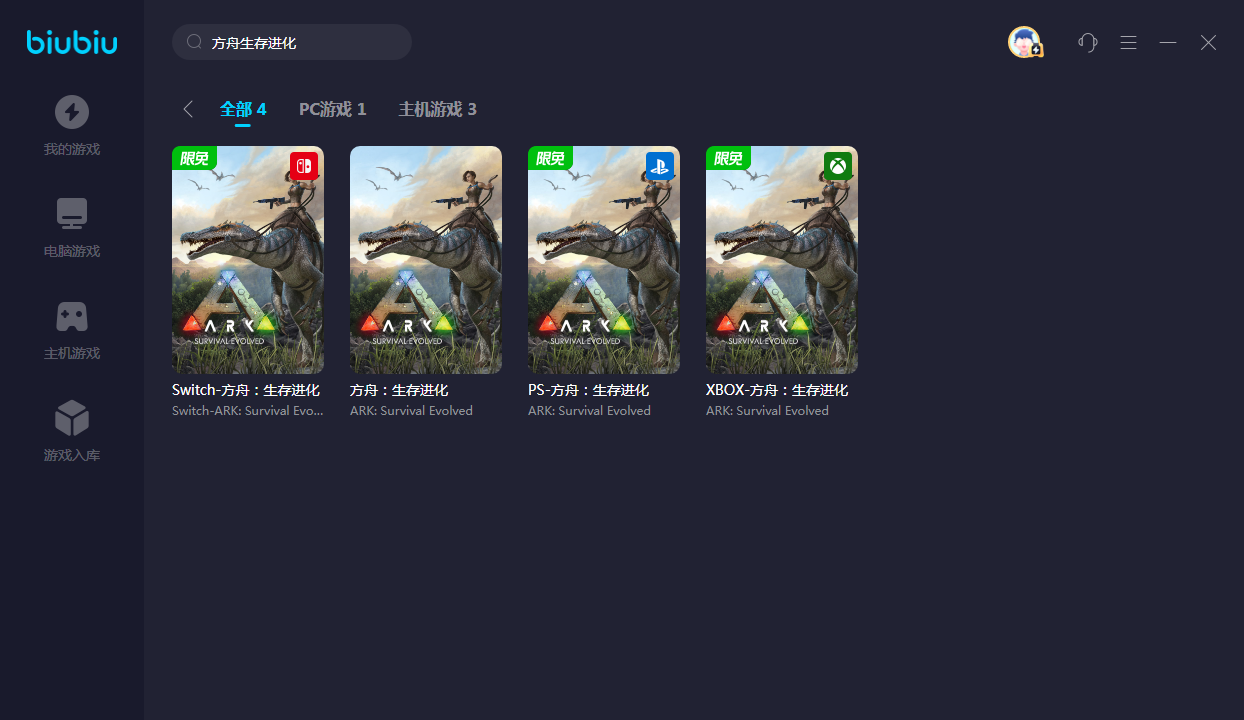Open 游戏入库 cube icon in sidebar

click(72, 418)
